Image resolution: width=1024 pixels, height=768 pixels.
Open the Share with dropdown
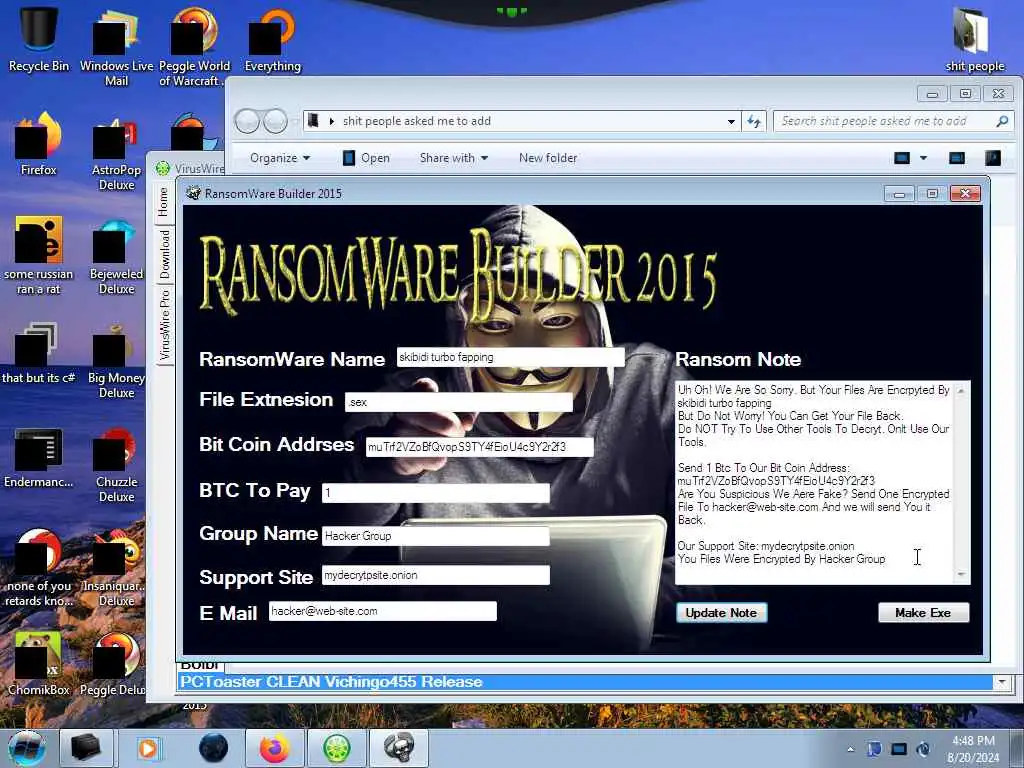[x=454, y=158]
